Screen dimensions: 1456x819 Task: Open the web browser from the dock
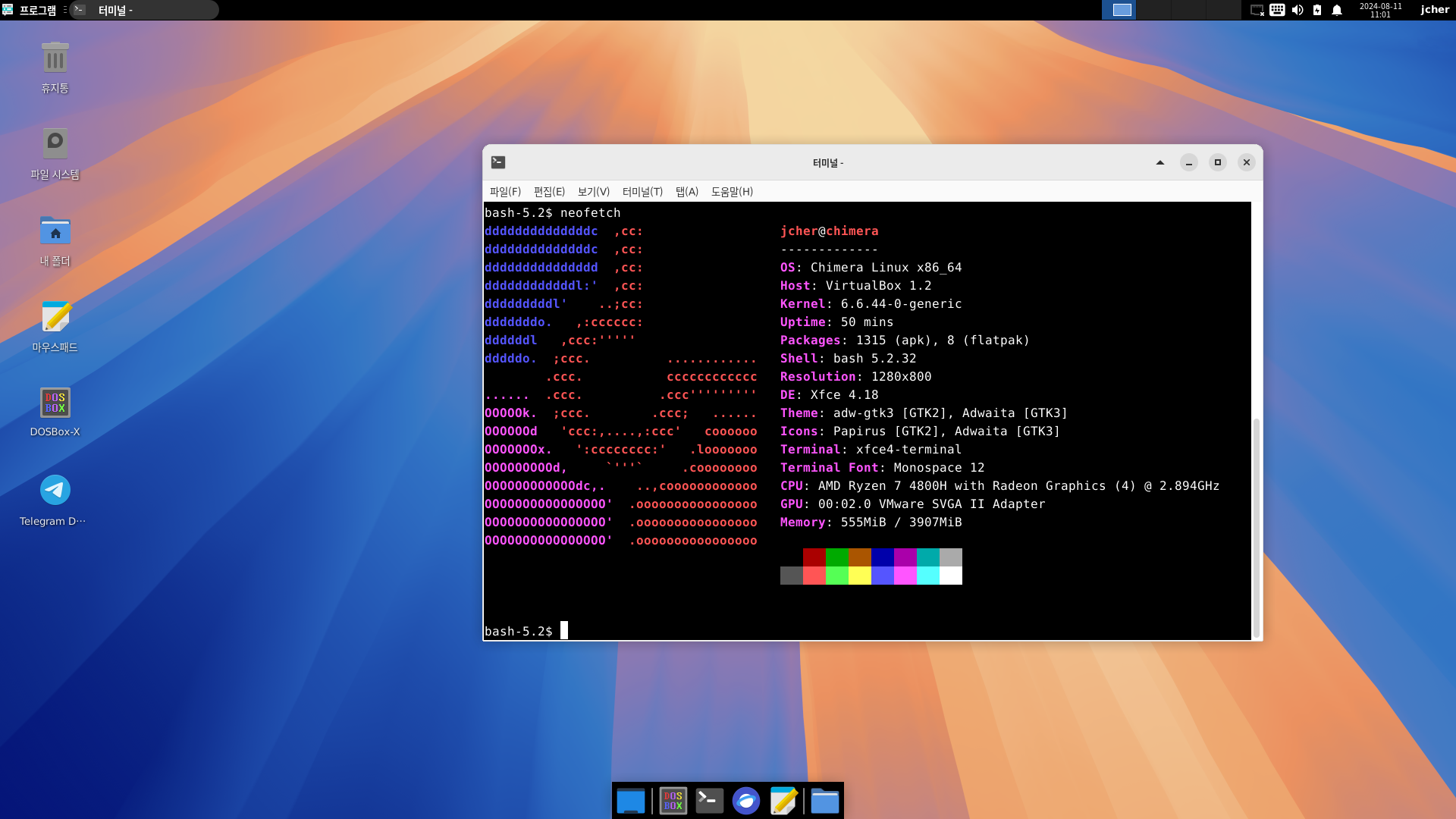point(746,801)
